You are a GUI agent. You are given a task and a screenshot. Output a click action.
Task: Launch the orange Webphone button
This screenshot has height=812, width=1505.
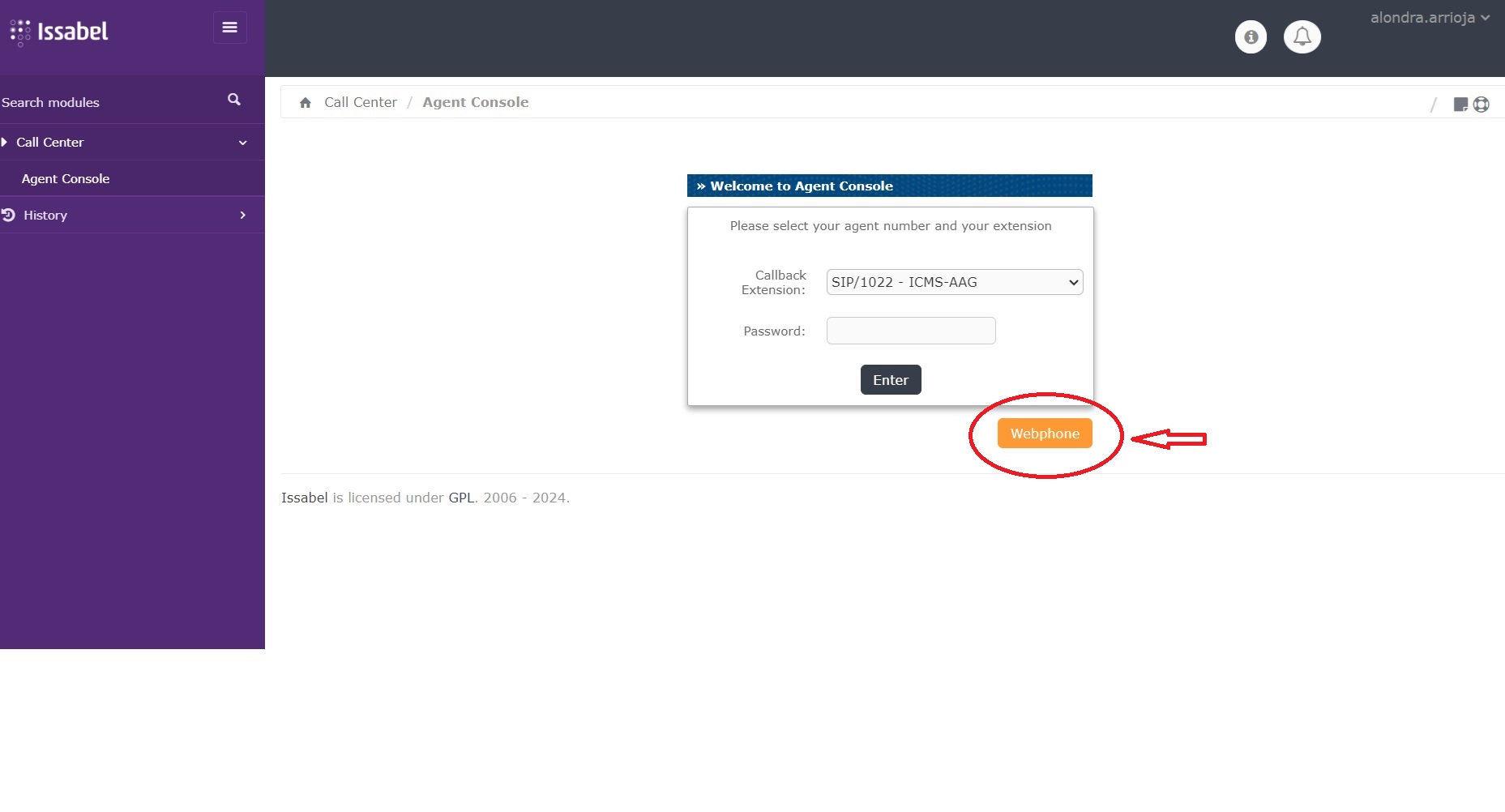pos(1044,434)
